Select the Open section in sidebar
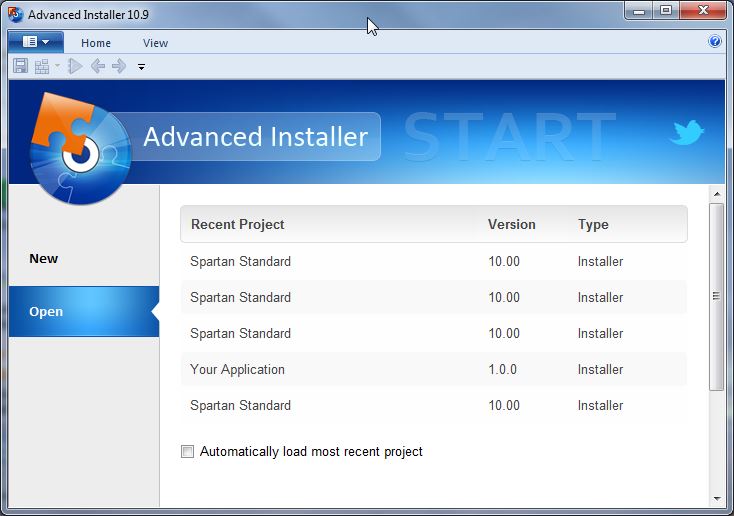 pos(46,312)
